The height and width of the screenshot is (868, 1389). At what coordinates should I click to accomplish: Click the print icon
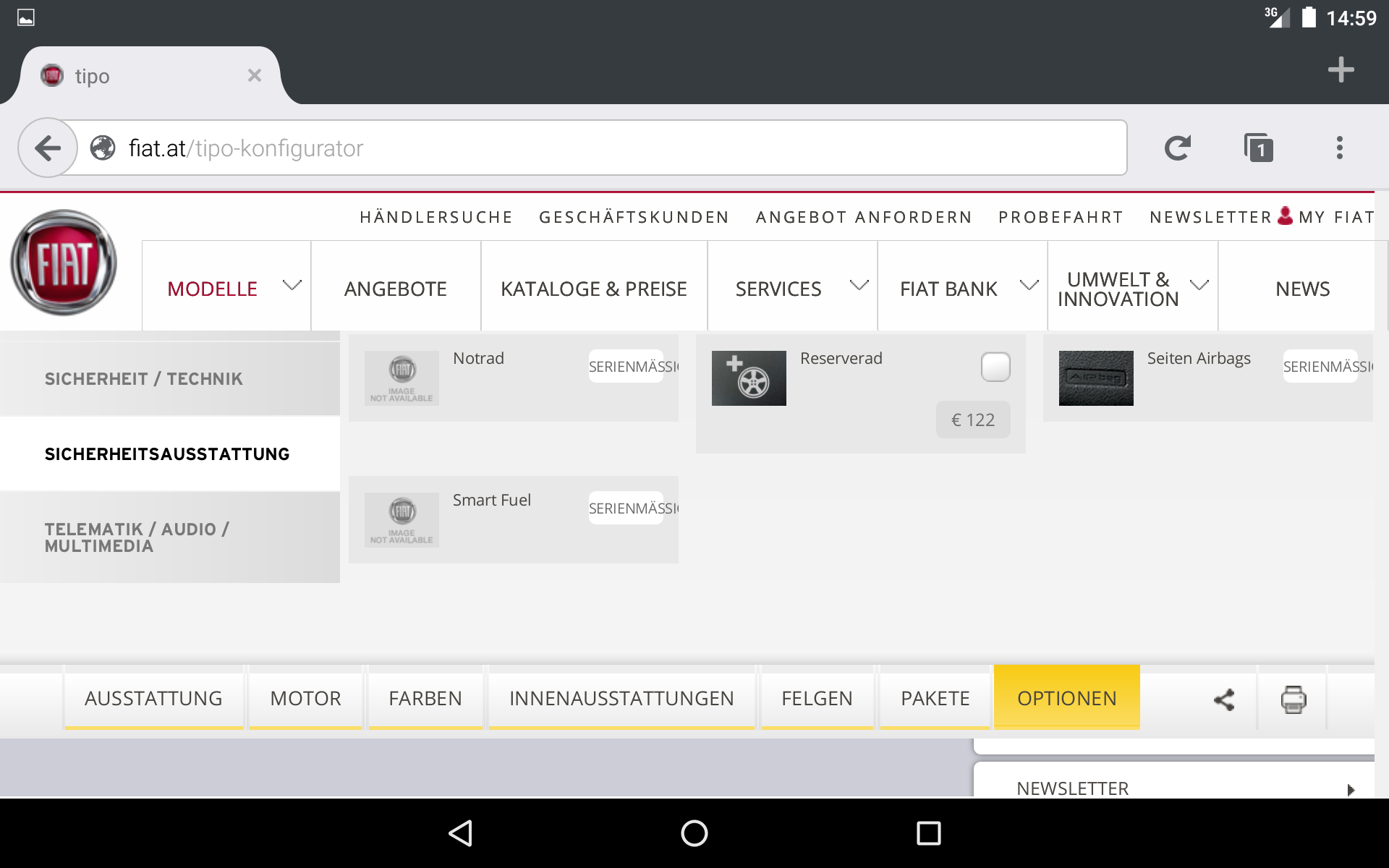pos(1294,699)
